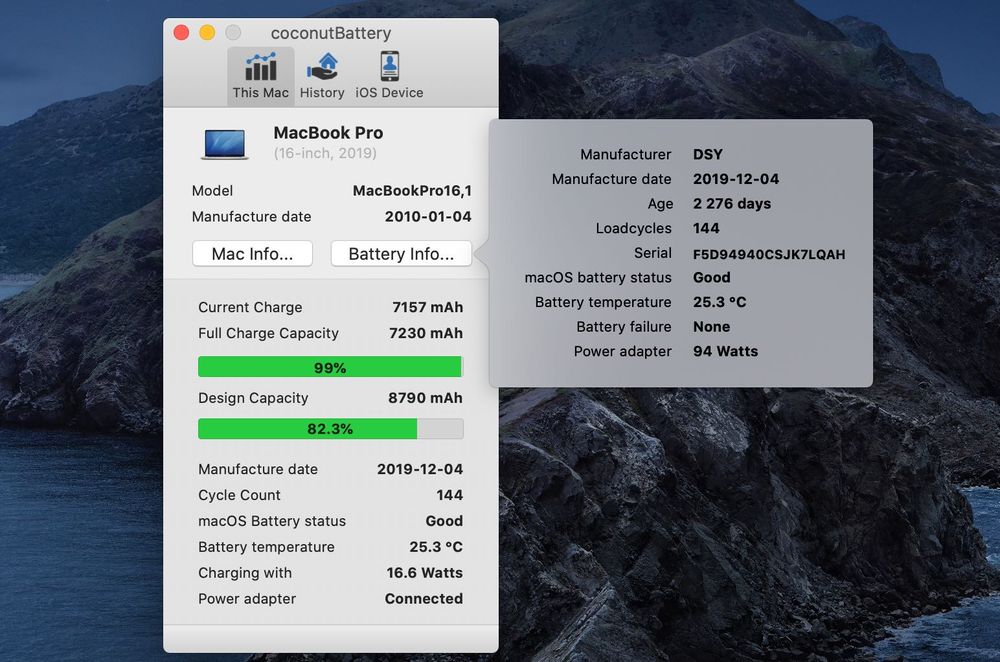
Task: Select the This Mac chart icon
Action: (x=260, y=67)
